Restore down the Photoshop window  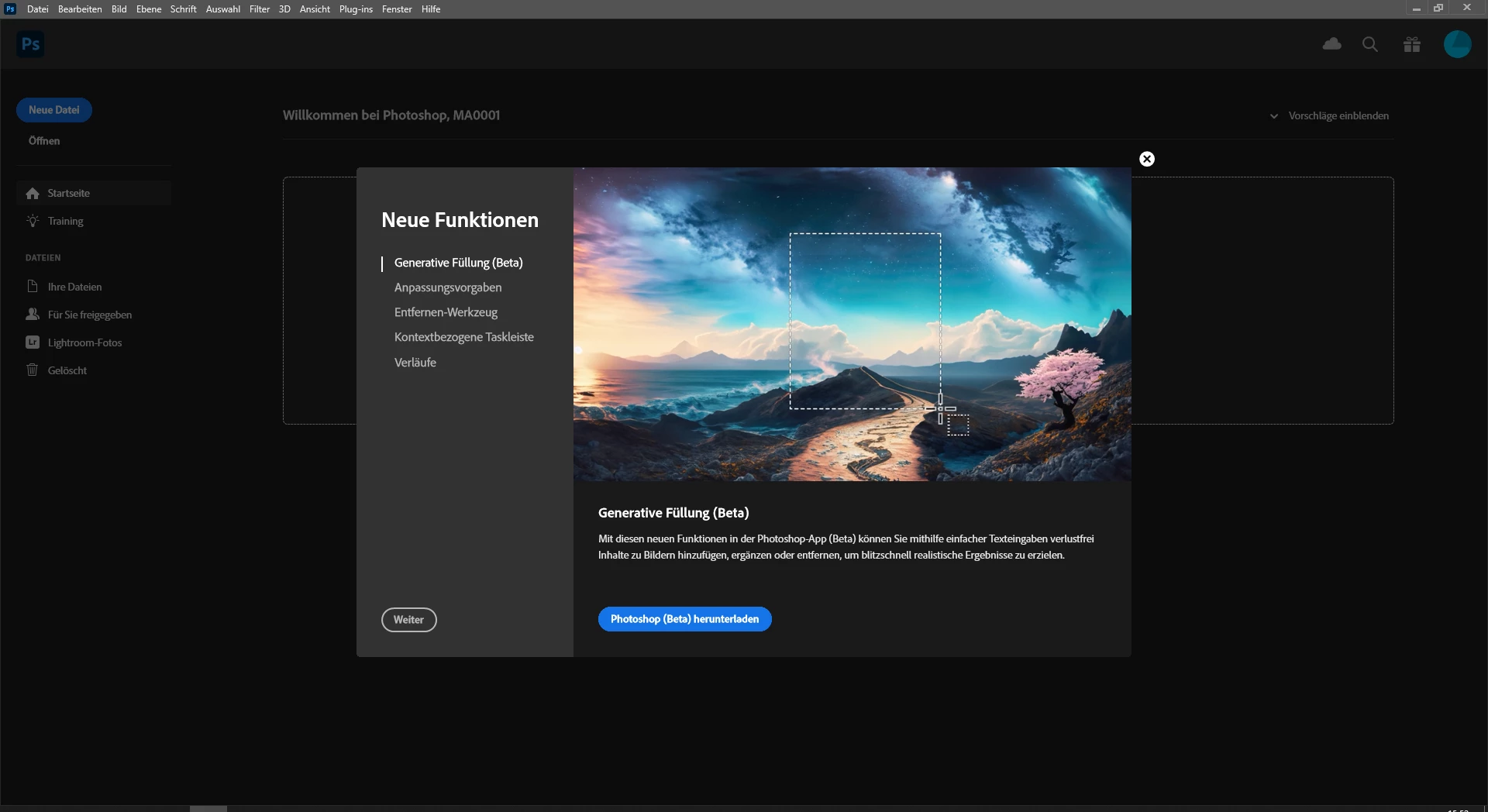tap(1438, 9)
